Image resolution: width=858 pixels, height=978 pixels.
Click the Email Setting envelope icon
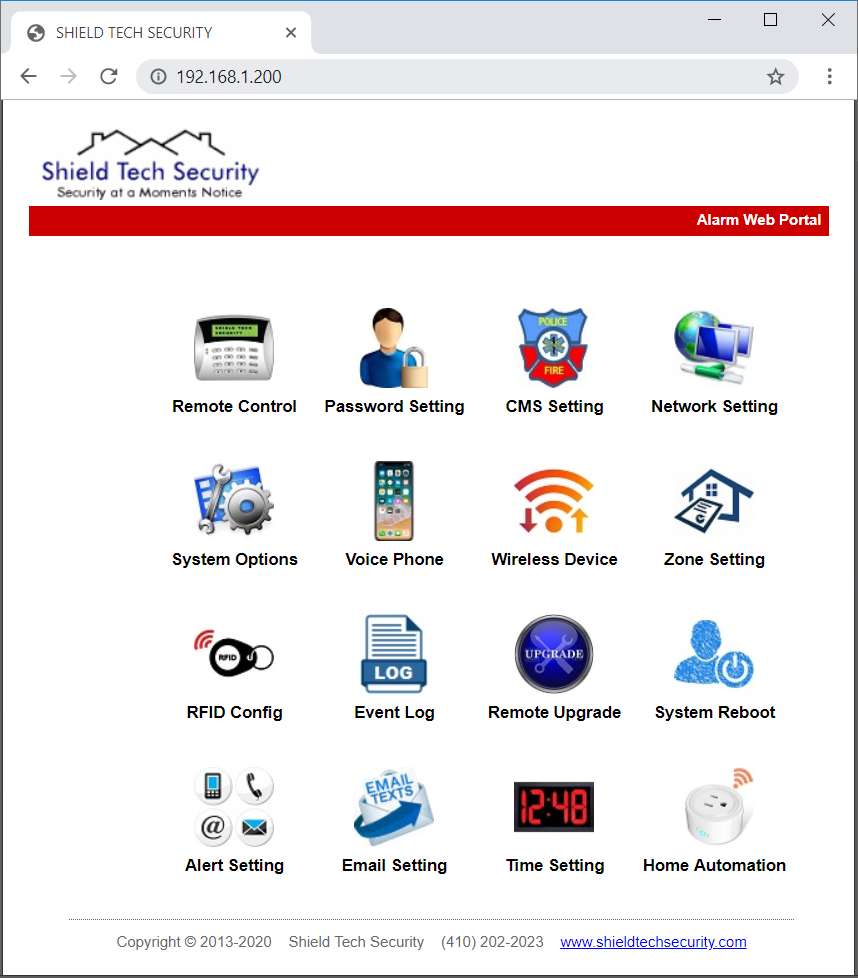click(x=394, y=807)
